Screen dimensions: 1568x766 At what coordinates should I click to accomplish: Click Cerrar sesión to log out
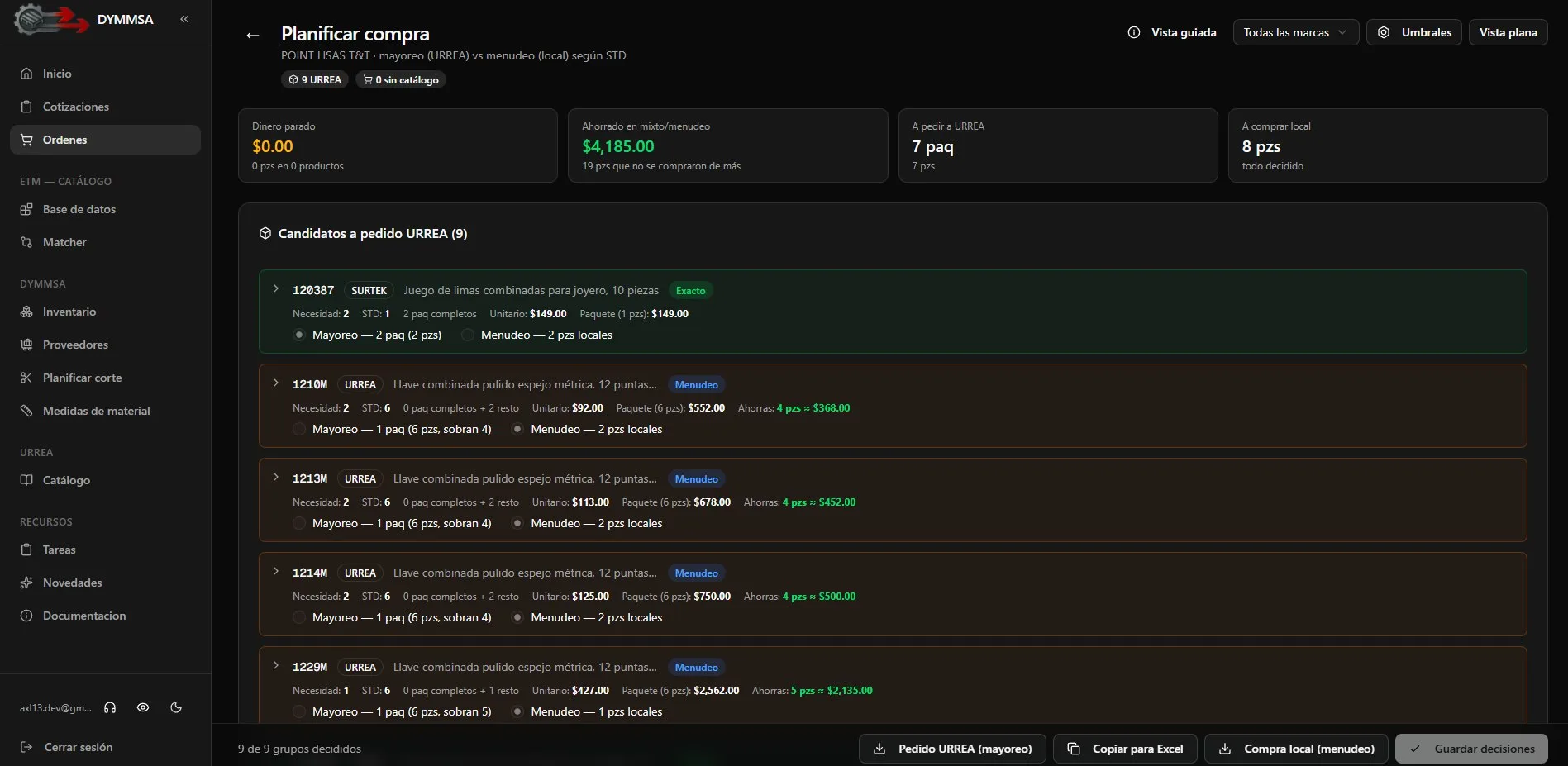[x=67, y=747]
